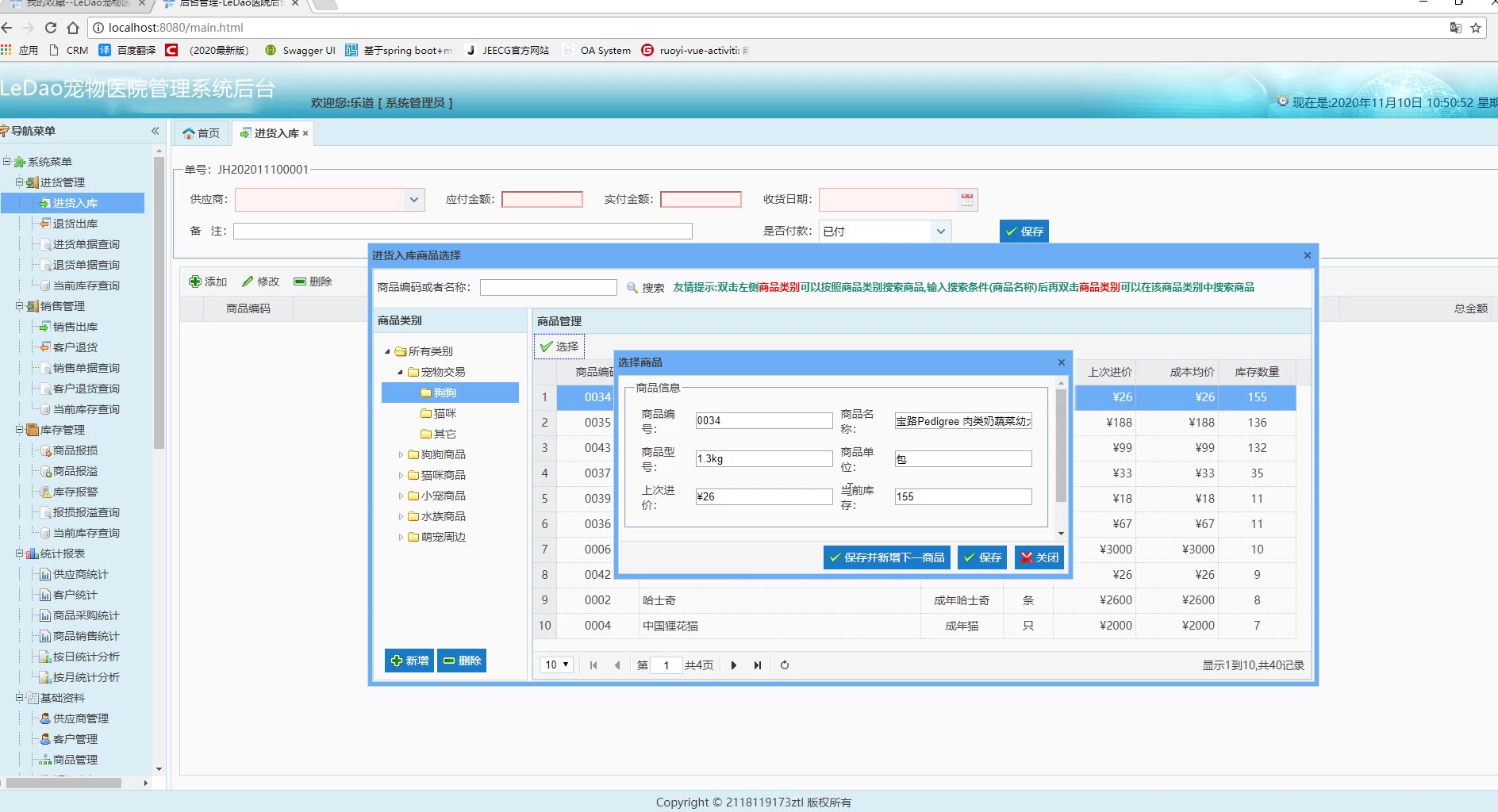Click the refresh icon in pagination bar

pyautogui.click(x=785, y=665)
